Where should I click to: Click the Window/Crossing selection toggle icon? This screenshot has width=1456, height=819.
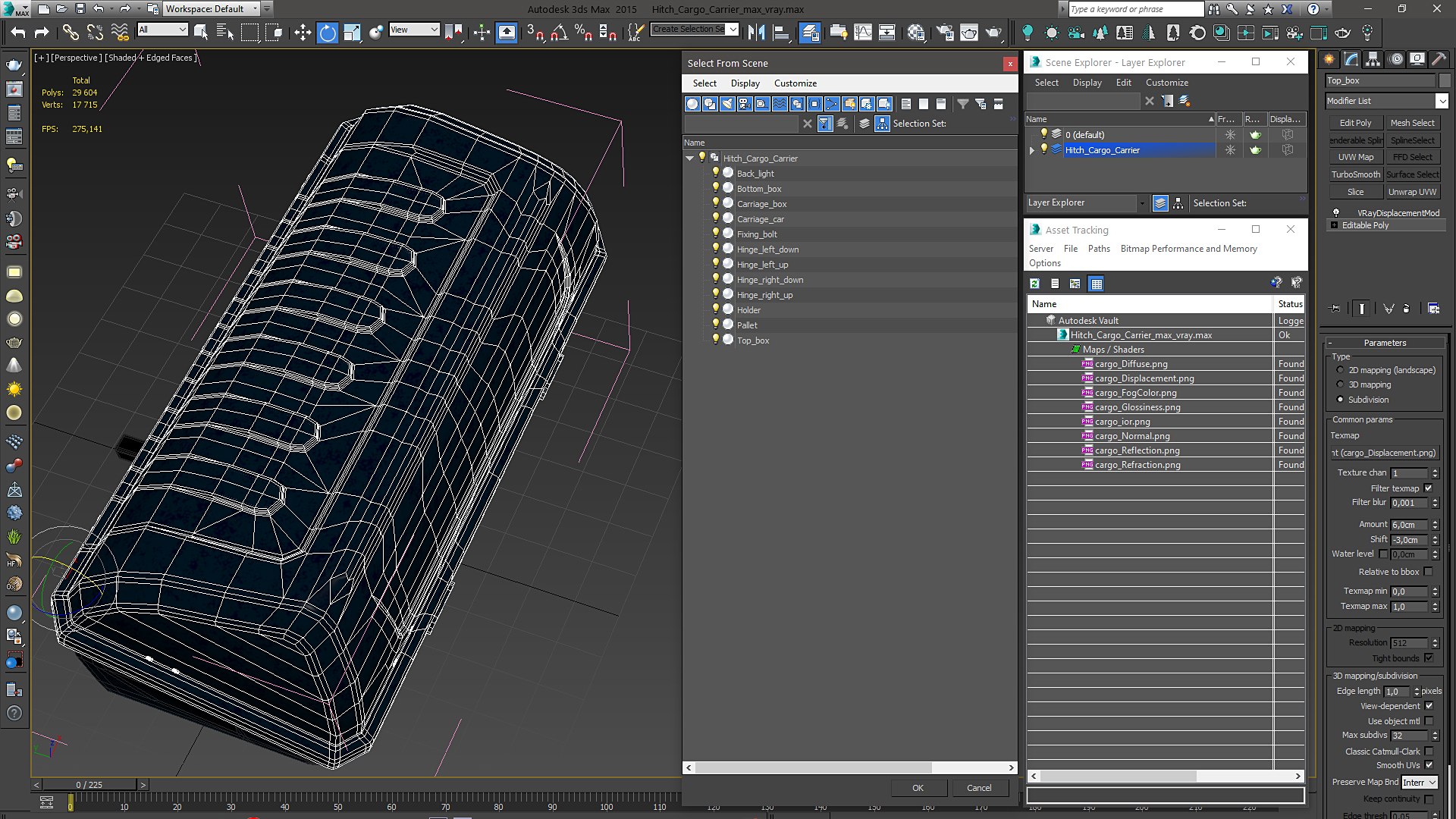pyautogui.click(x=275, y=32)
